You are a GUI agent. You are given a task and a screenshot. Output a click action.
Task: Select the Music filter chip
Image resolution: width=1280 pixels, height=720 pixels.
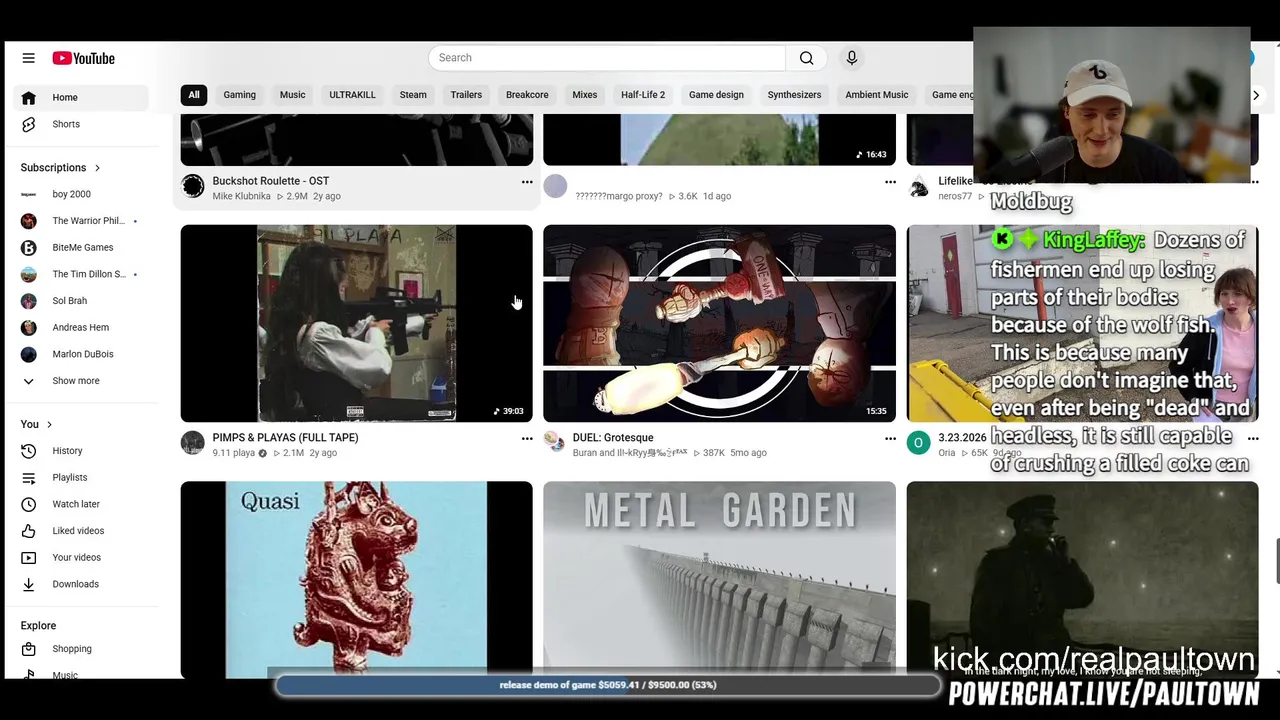pyautogui.click(x=292, y=95)
